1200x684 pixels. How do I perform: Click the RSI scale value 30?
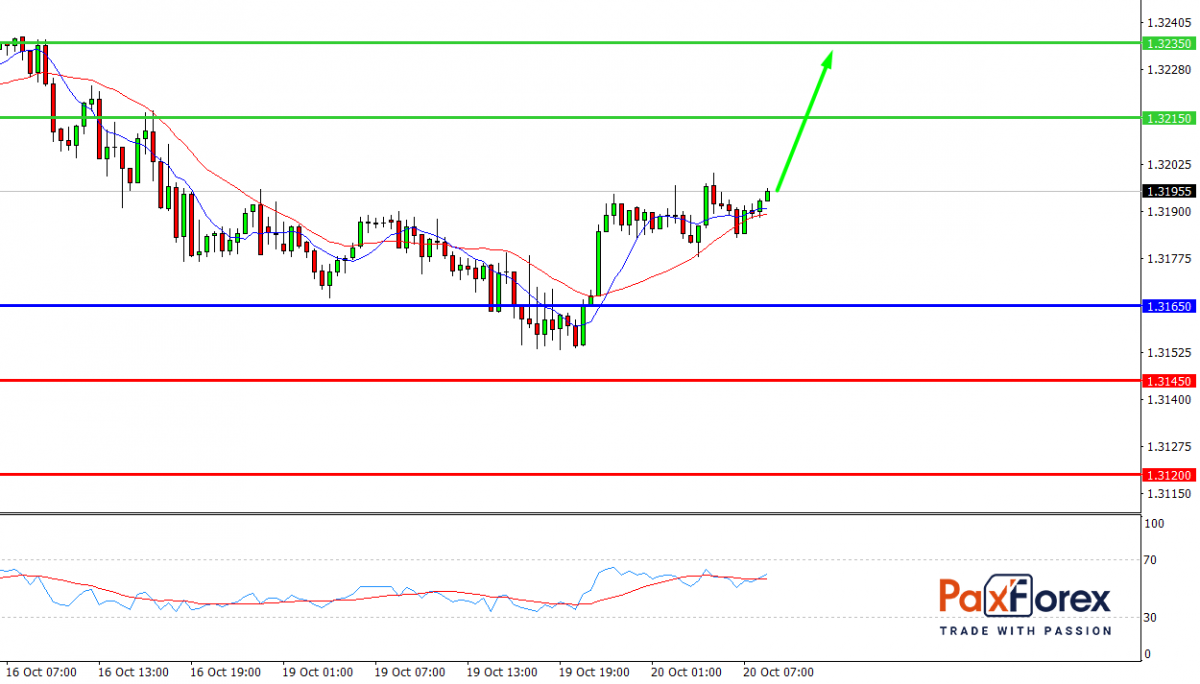(1152, 618)
